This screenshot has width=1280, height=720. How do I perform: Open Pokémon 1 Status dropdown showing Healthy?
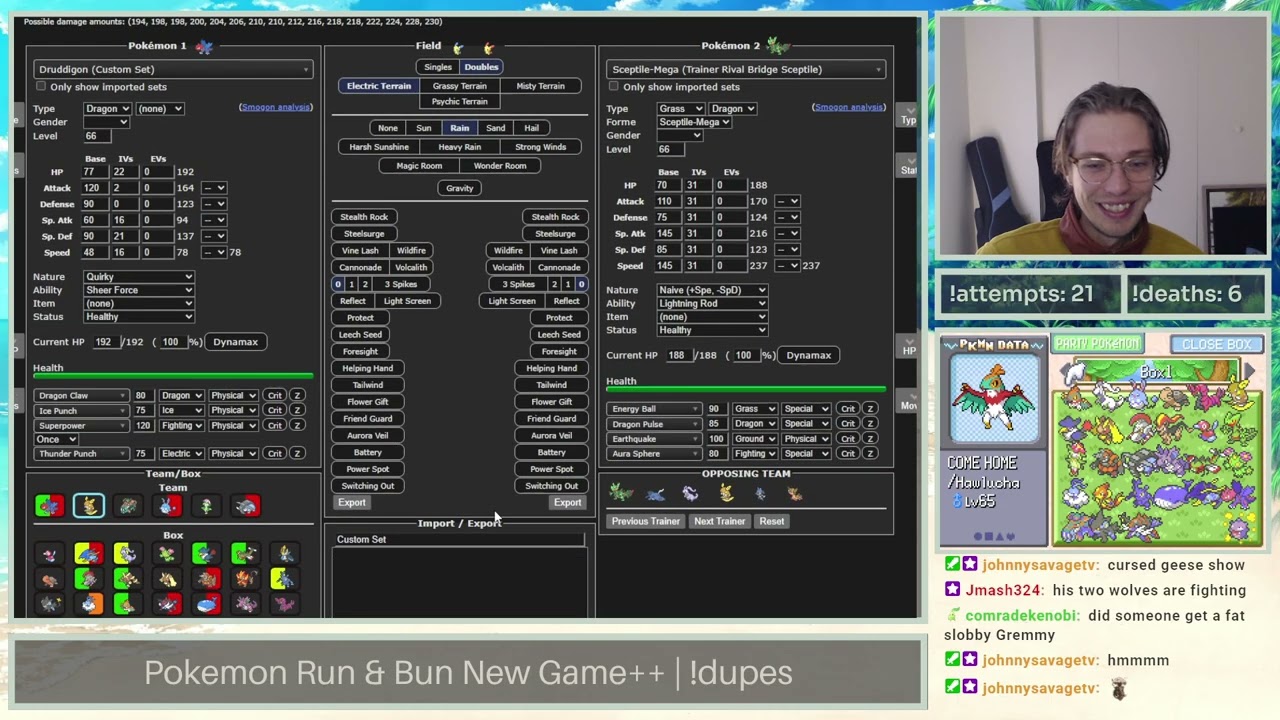(x=139, y=317)
